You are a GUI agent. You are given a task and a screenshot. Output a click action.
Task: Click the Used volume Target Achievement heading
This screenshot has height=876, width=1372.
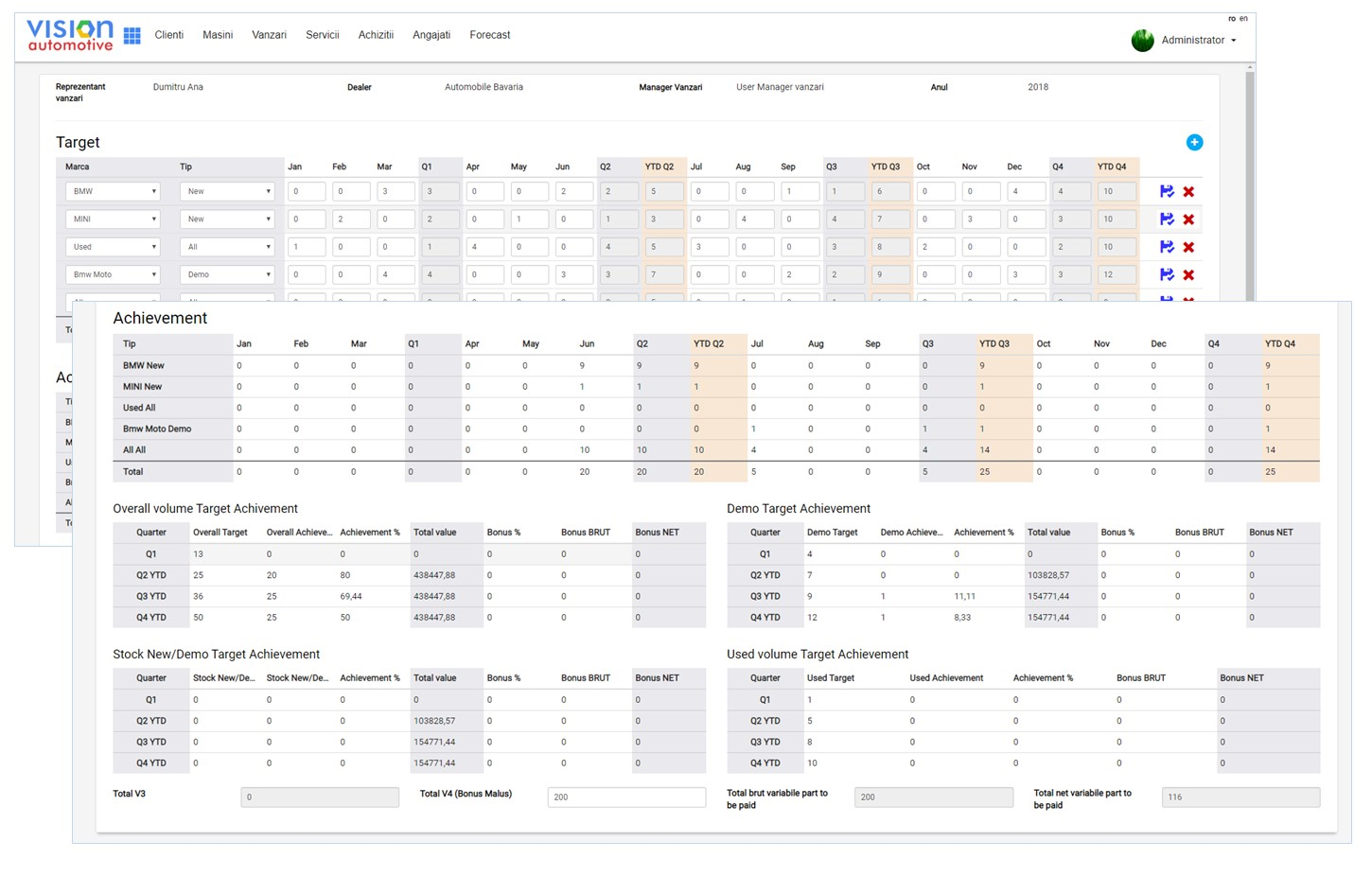(x=818, y=655)
